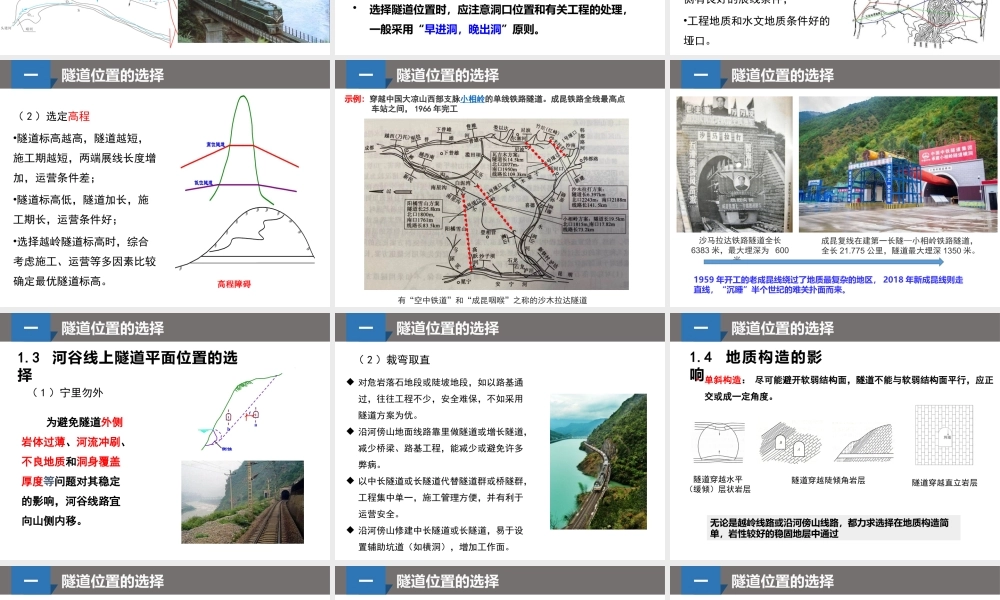Click the photo of railway tracks entering a tunnel
Image resolution: width=1000 pixels, height=600 pixels.
pyautogui.click(x=242, y=502)
